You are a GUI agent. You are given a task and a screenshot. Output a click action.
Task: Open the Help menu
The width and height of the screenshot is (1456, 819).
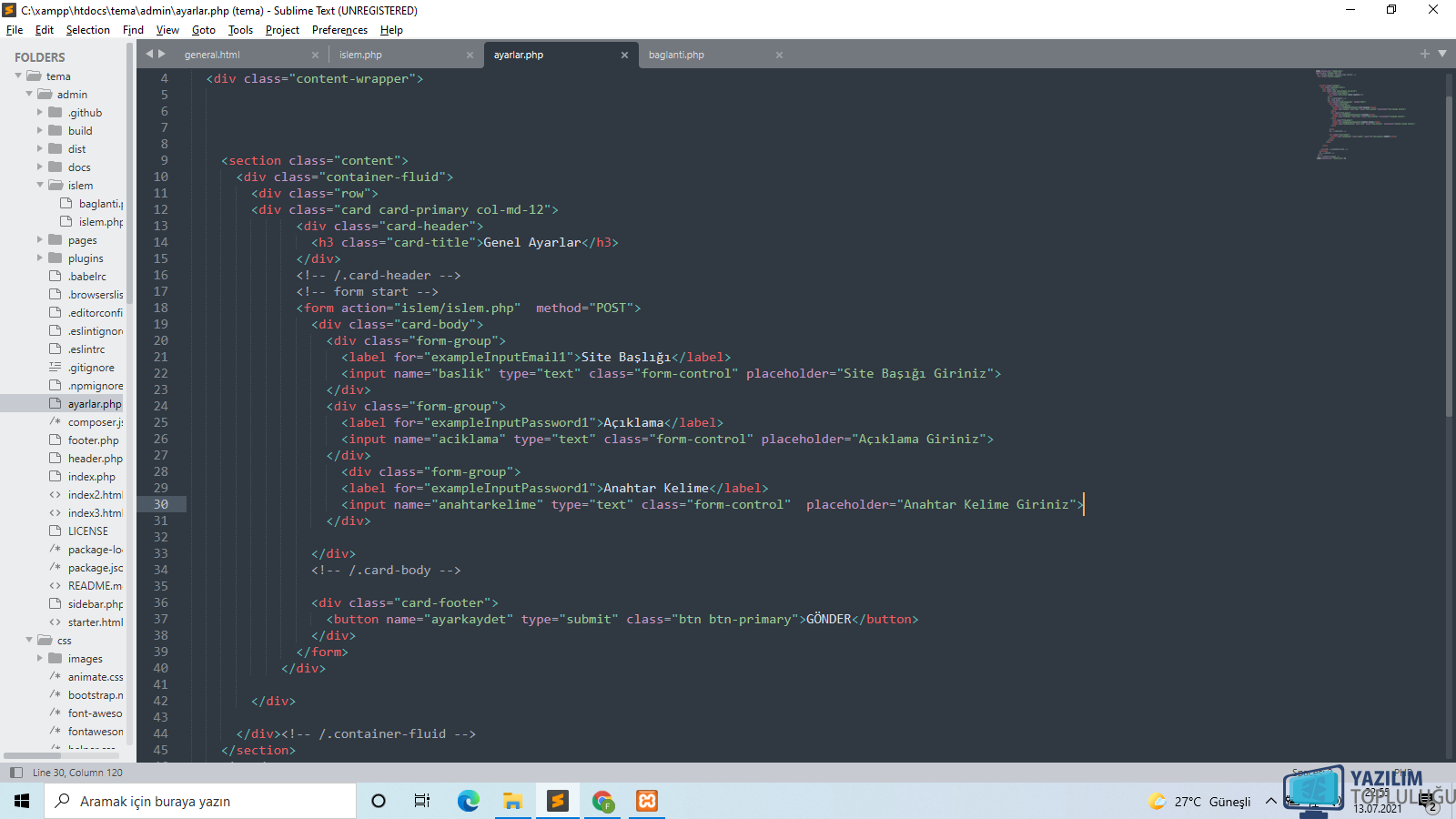[x=391, y=30]
